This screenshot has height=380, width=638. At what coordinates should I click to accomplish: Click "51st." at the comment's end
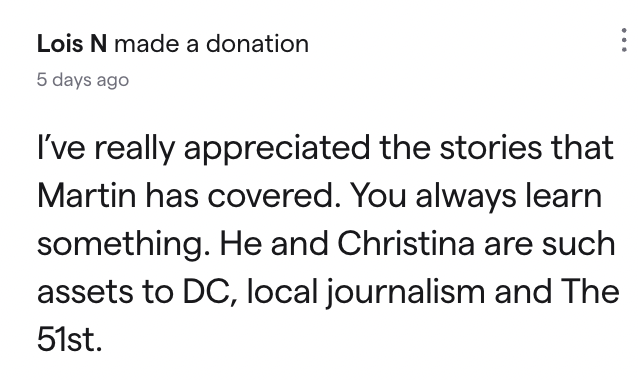click(x=69, y=339)
